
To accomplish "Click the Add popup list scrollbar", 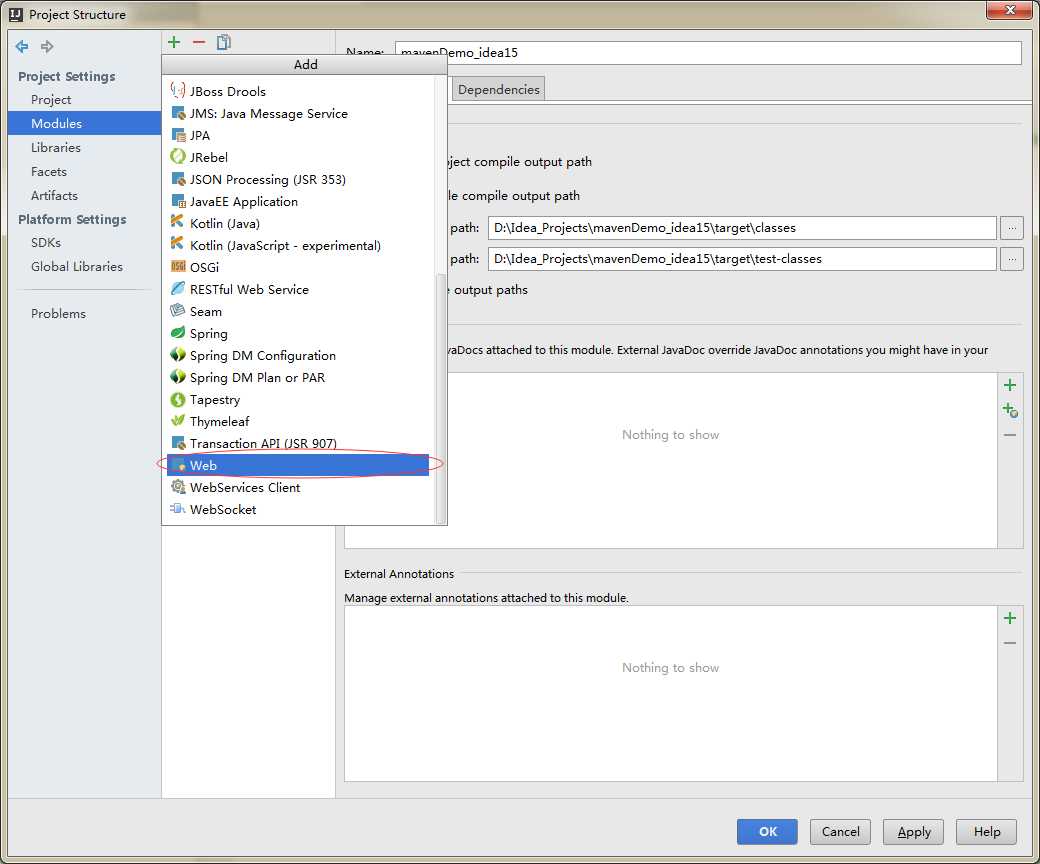I will [440, 398].
